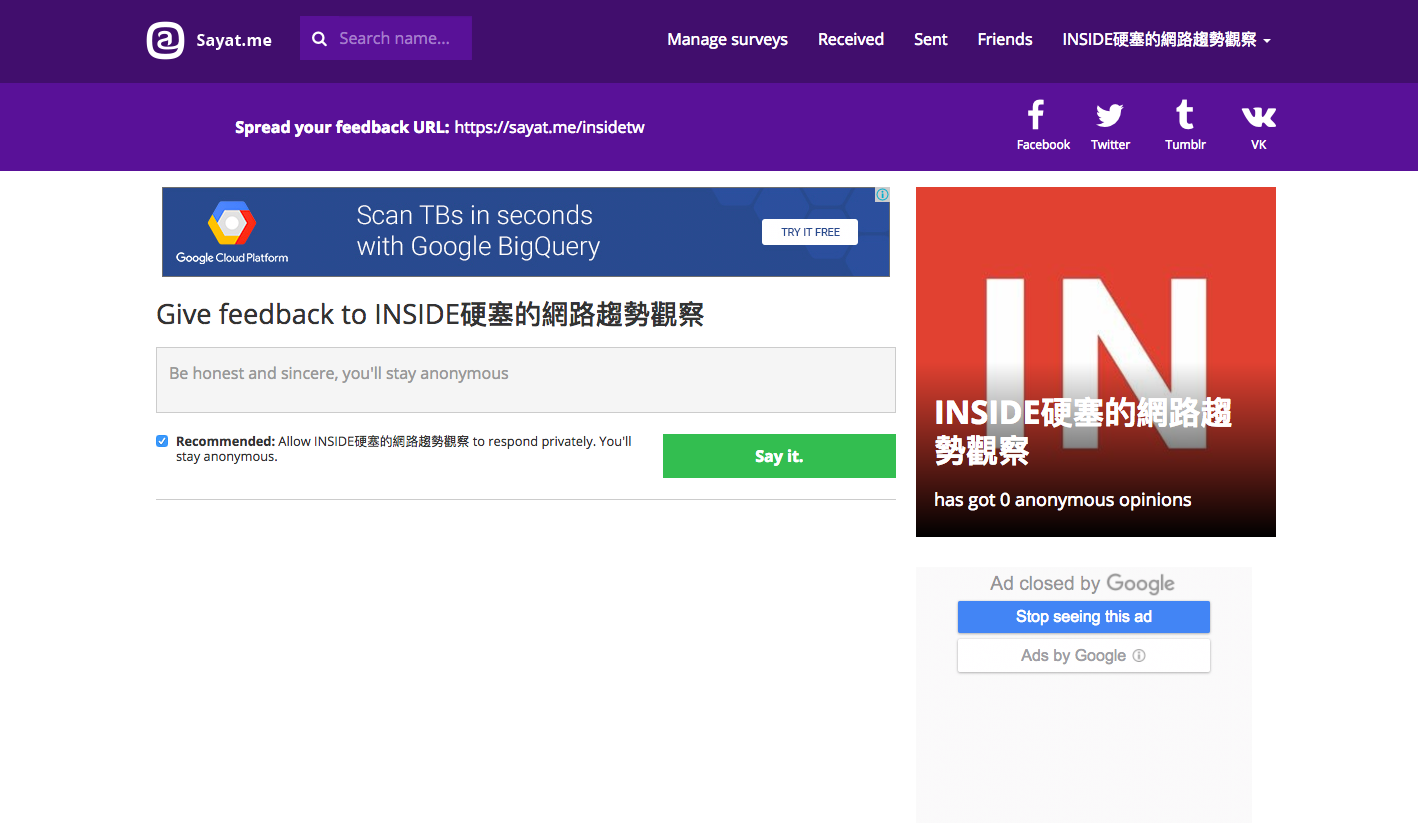Click the Ads by Google button
This screenshot has height=823, width=1418.
[x=1084, y=656]
